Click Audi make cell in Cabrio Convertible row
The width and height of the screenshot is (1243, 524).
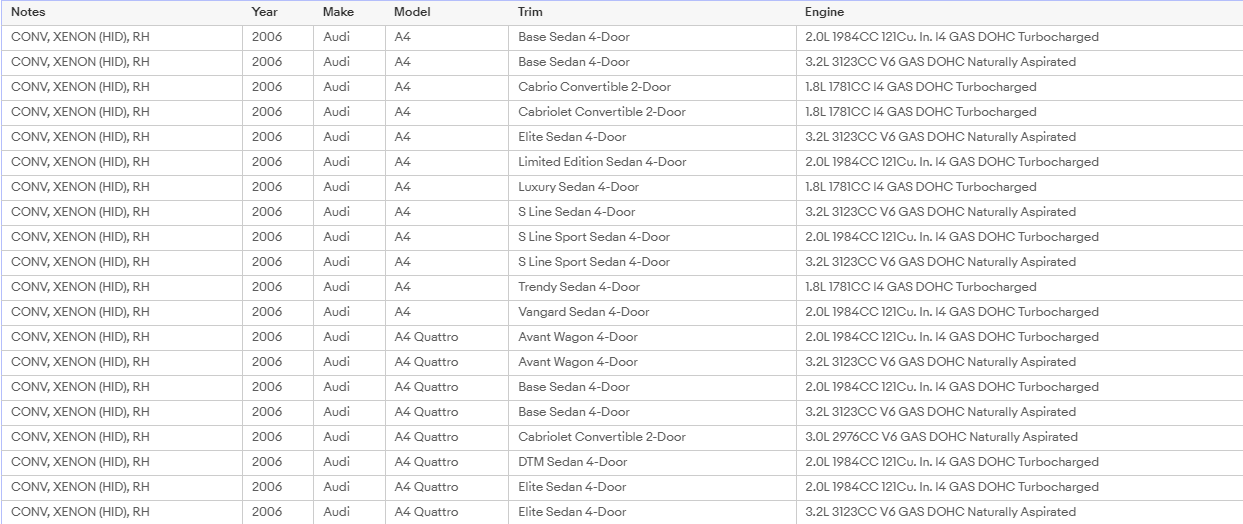coord(348,87)
